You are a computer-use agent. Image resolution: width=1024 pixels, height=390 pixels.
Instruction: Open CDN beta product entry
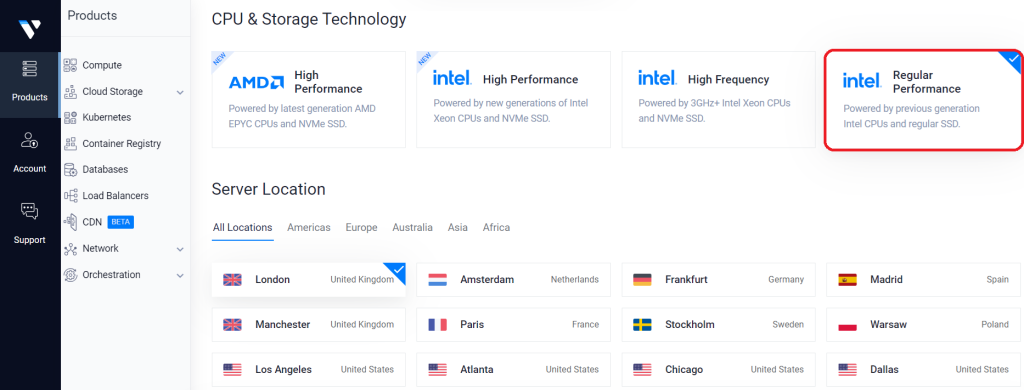(99, 222)
